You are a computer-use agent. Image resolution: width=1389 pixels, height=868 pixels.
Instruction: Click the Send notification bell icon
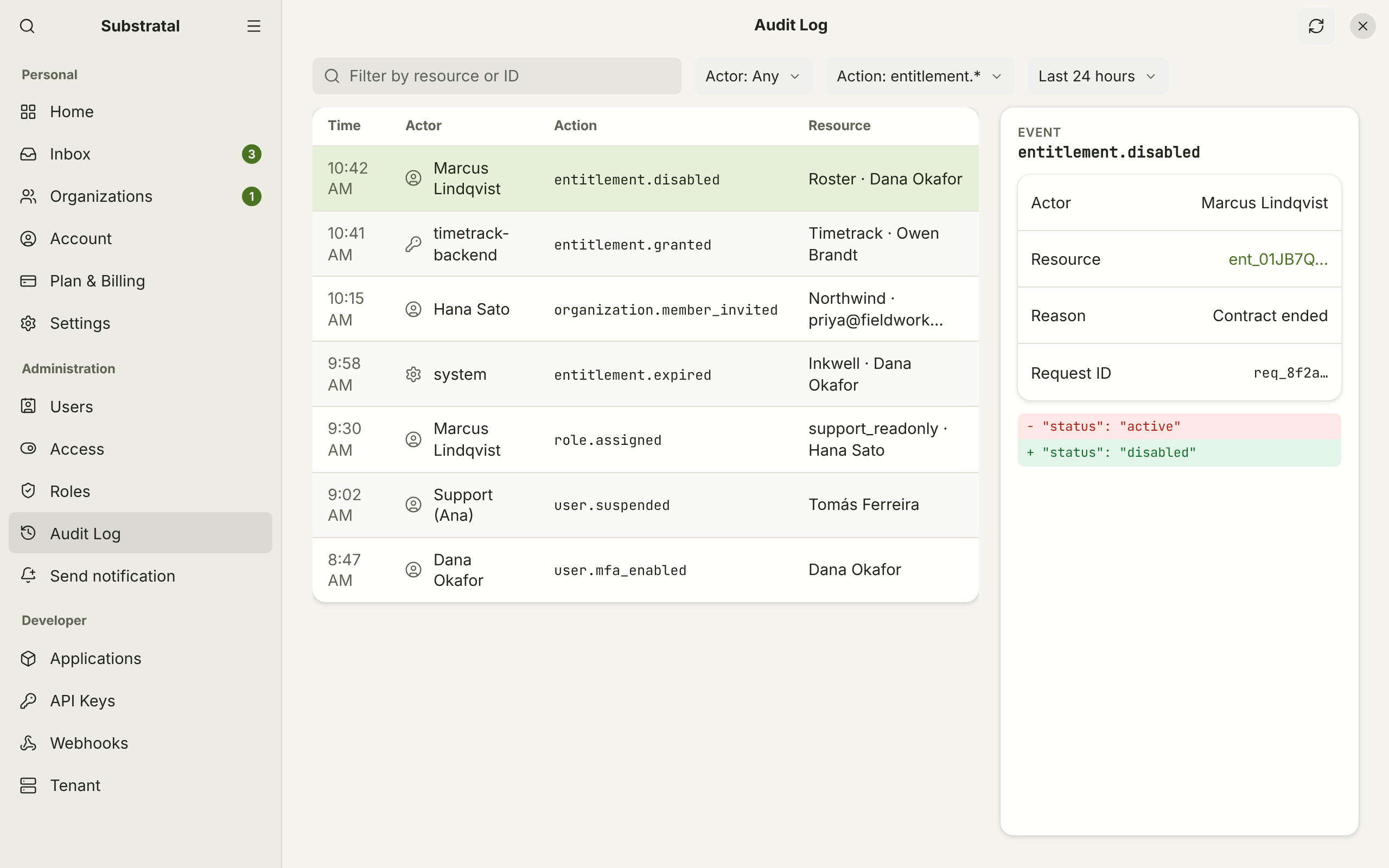coord(28,576)
